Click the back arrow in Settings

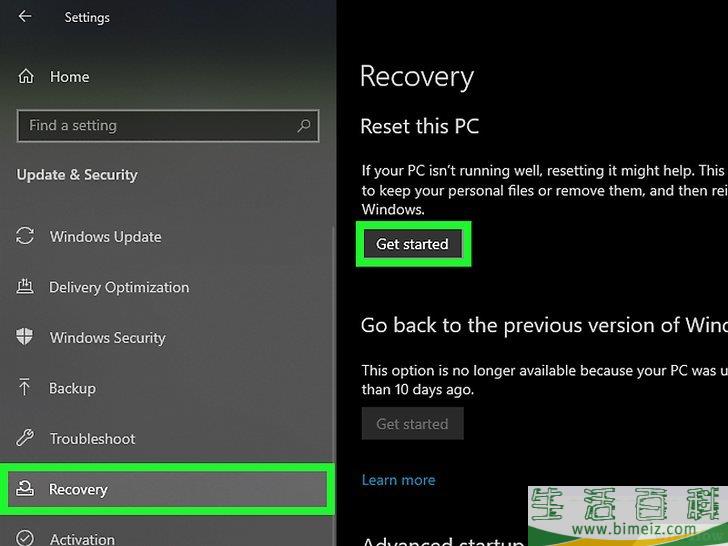pyautogui.click(x=25, y=17)
